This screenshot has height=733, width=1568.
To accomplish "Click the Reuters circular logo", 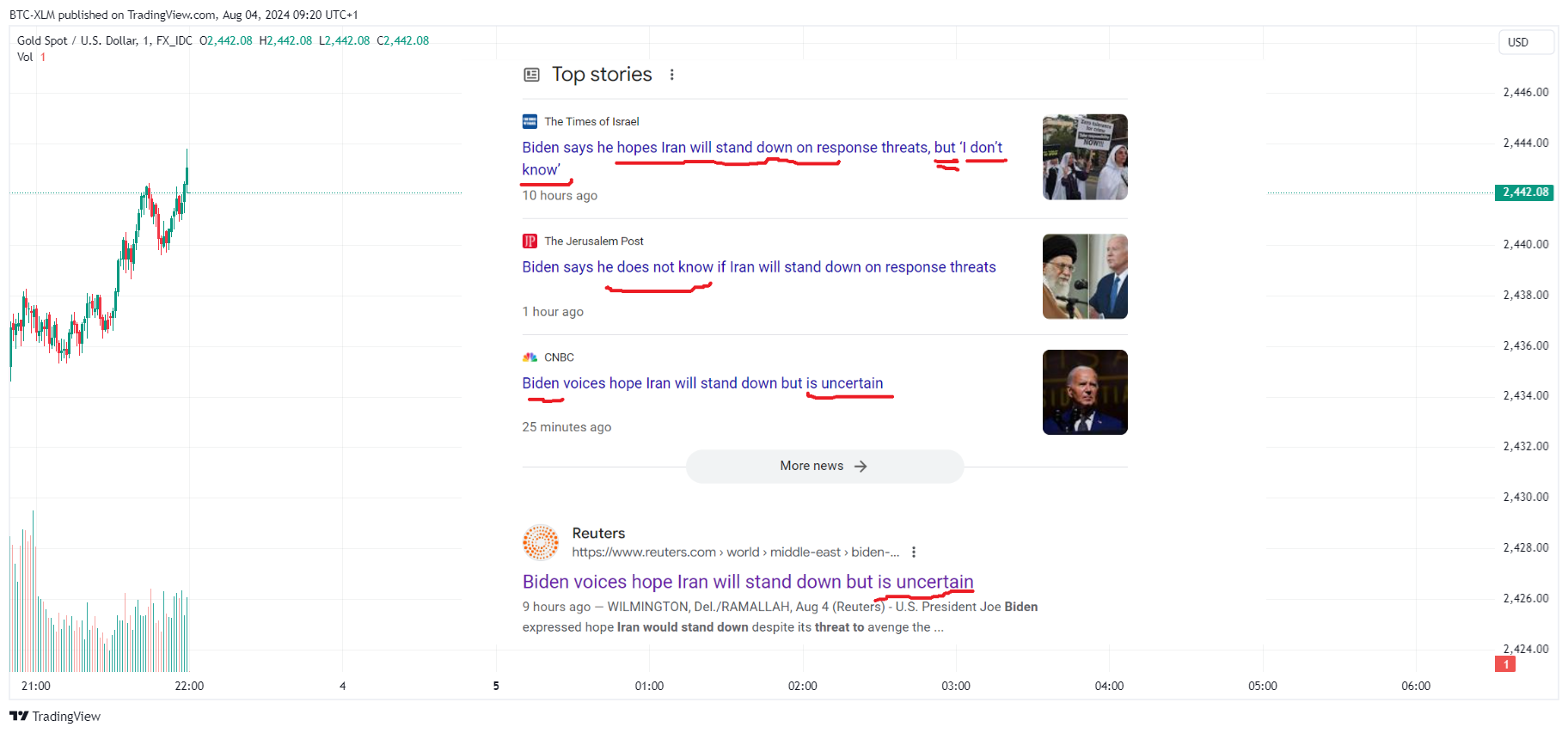I will tap(541, 542).
